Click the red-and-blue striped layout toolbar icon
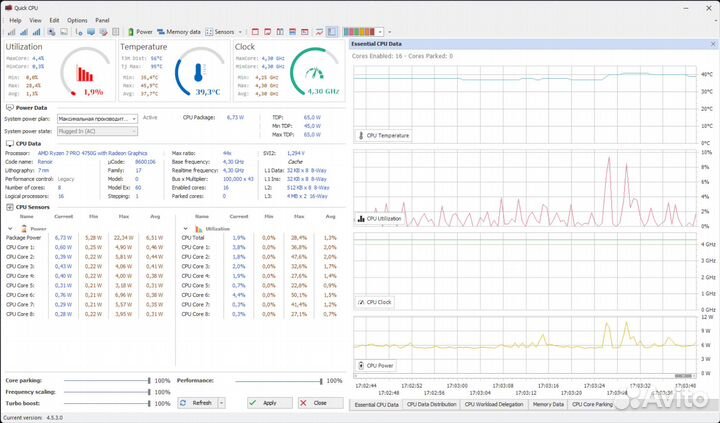Screen dimensions: 720x423 (x=292, y=32)
